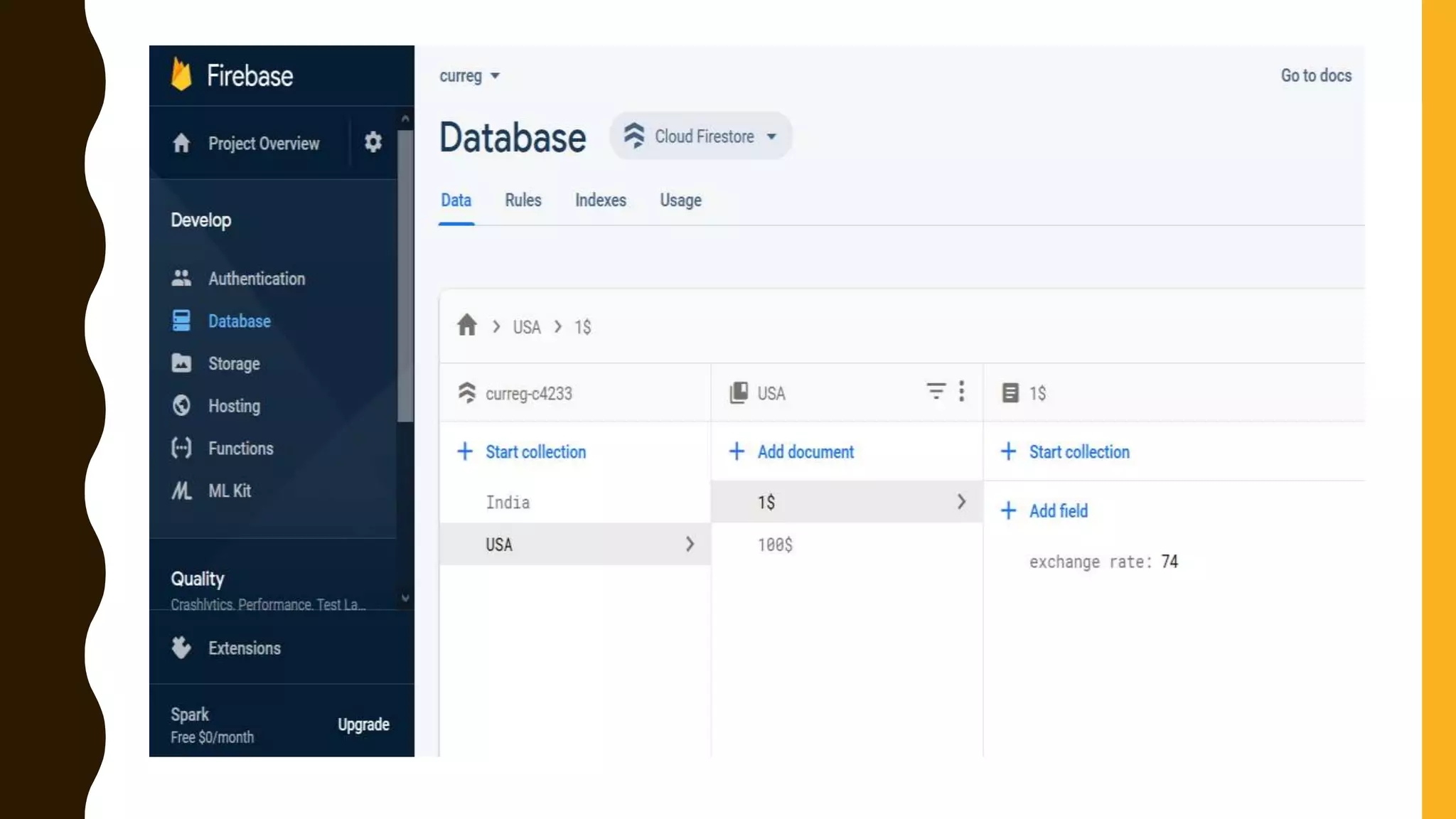Select the 1$ document row
Viewport: 1456px width, 819px height.
click(x=847, y=501)
